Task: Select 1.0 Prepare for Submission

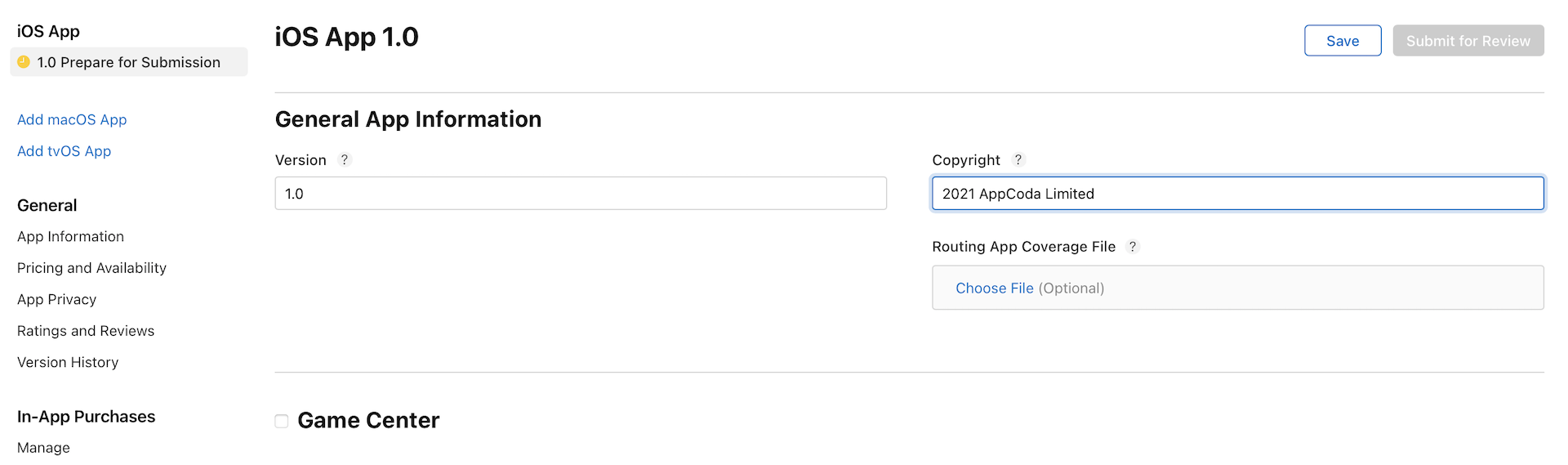Action: tap(128, 62)
